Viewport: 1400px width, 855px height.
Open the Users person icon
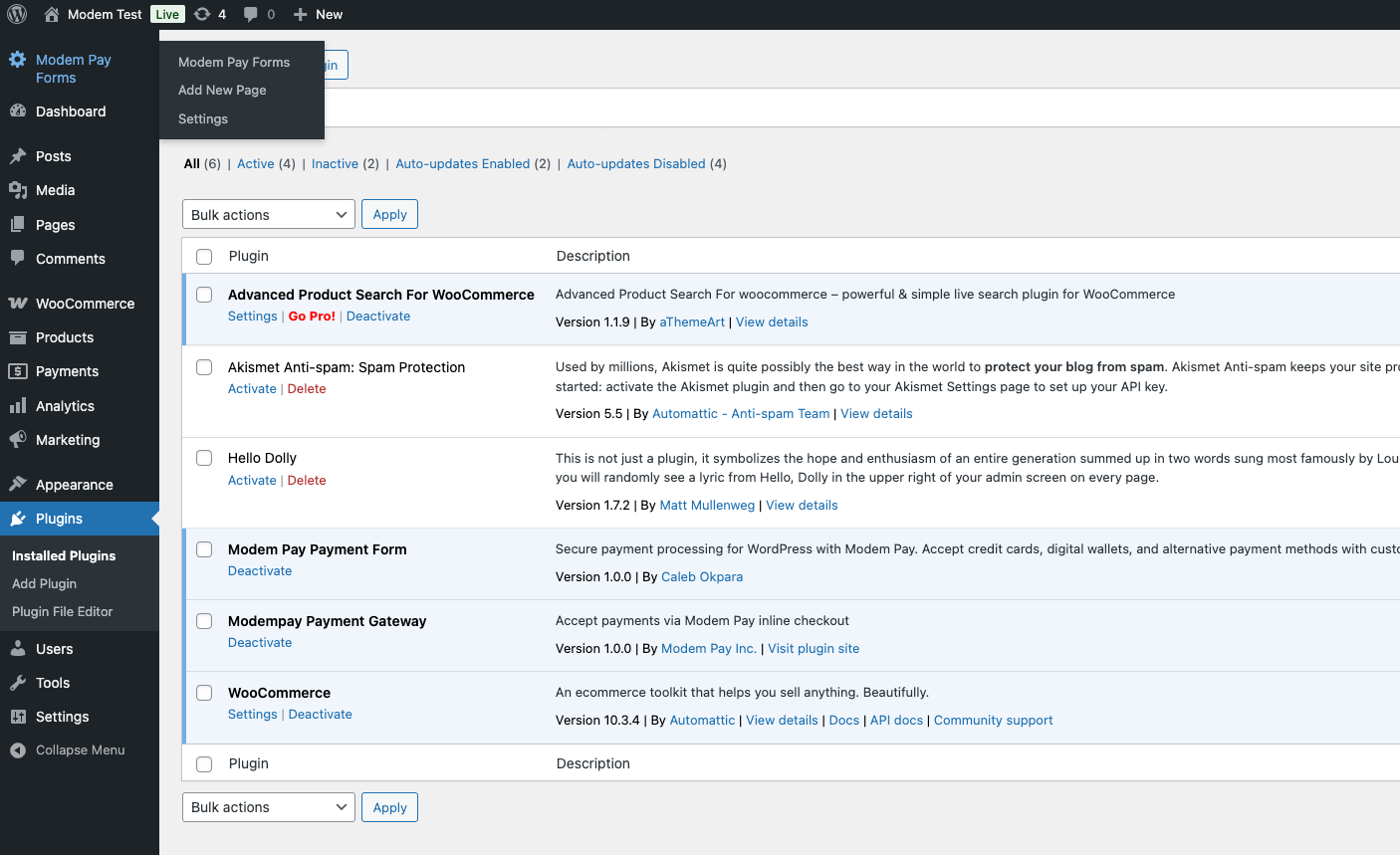pos(18,649)
